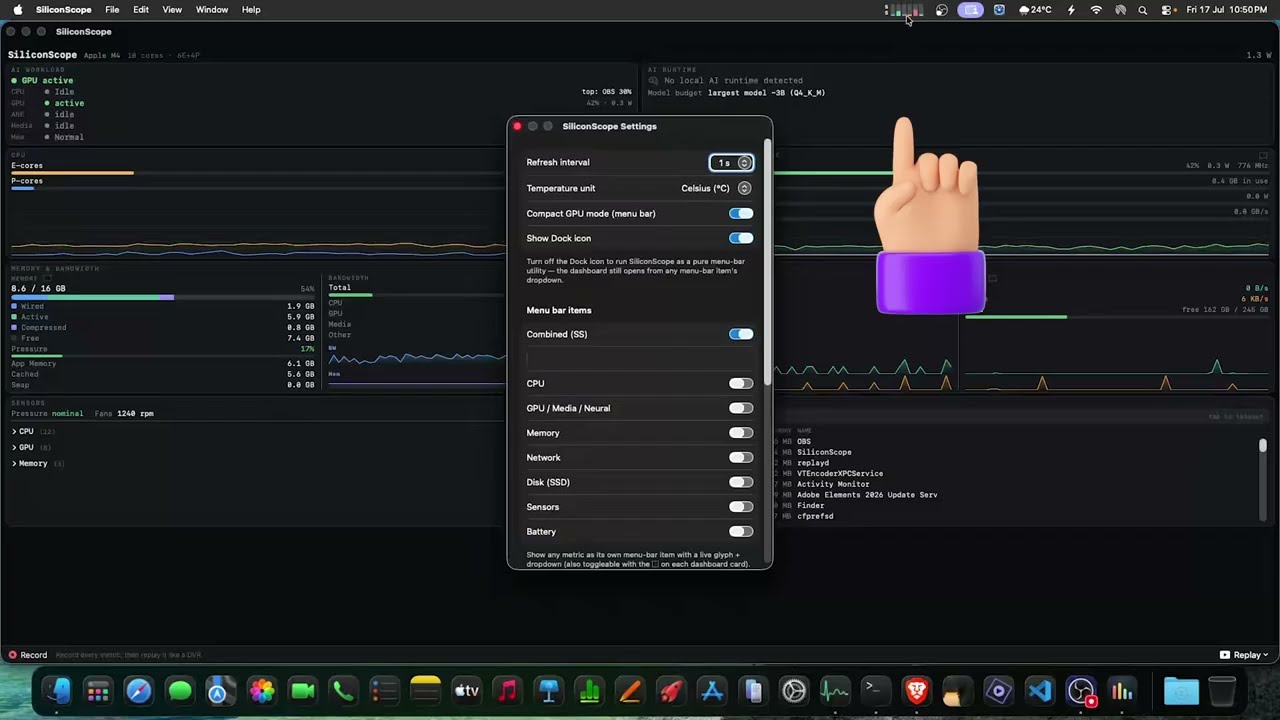
Task: Turn on Memory menu bar item
Action: (x=741, y=433)
